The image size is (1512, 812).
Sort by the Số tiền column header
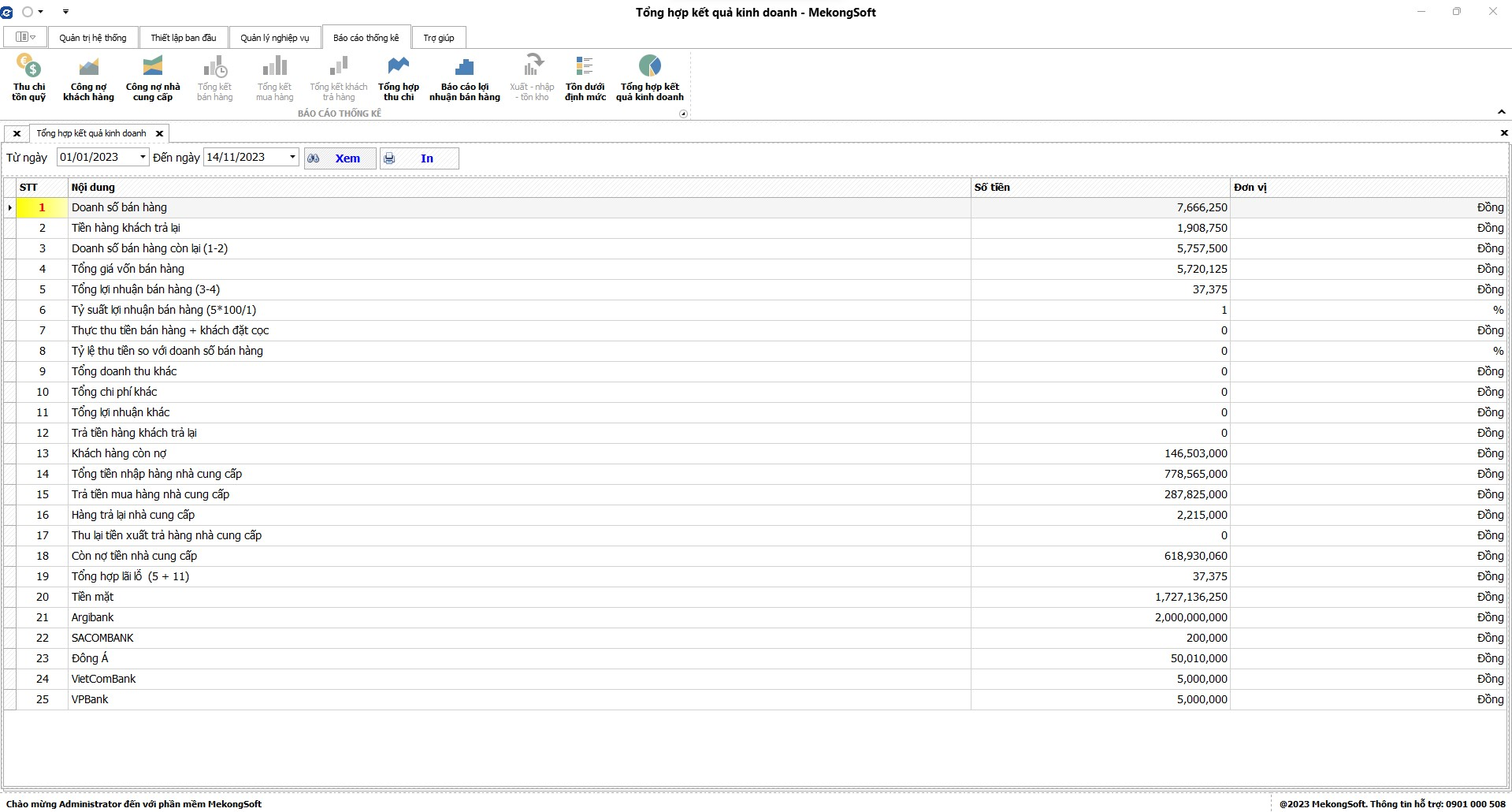[1101, 188]
